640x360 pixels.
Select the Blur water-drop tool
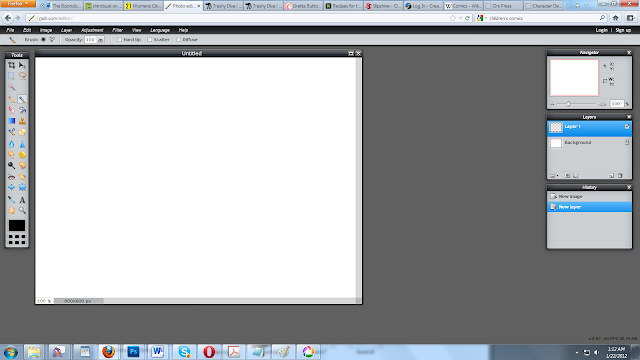point(11,144)
